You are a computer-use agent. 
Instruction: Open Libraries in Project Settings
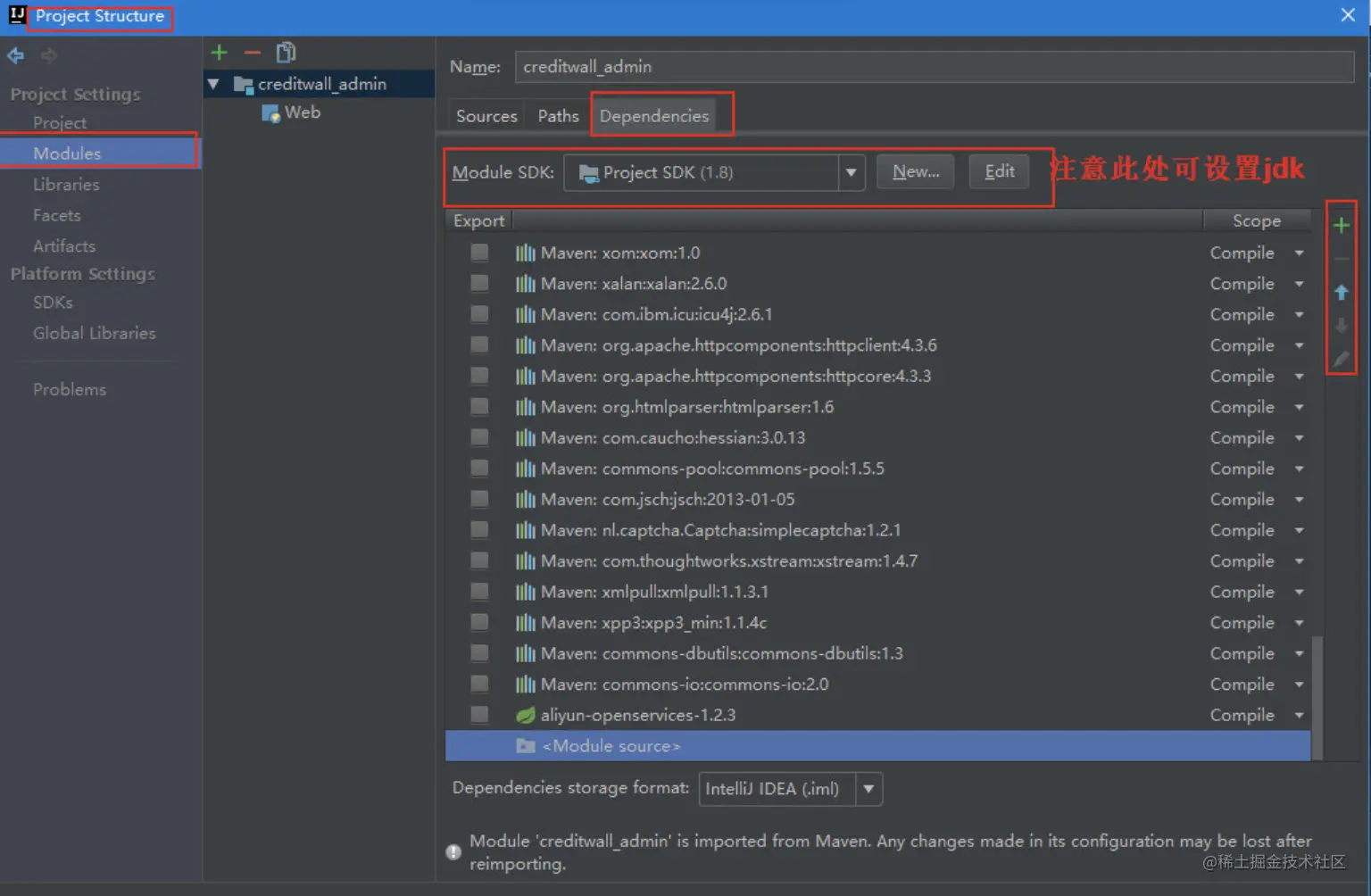coord(66,185)
